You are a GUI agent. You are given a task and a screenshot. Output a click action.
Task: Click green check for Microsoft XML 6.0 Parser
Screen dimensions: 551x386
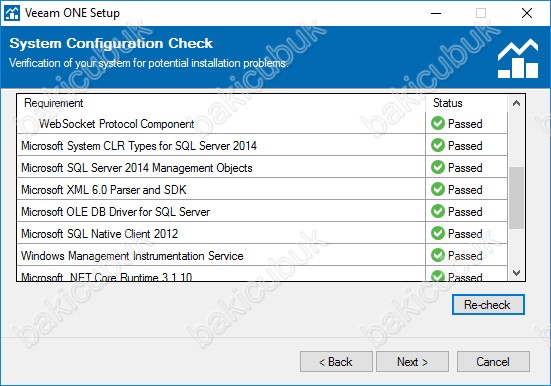tap(438, 189)
